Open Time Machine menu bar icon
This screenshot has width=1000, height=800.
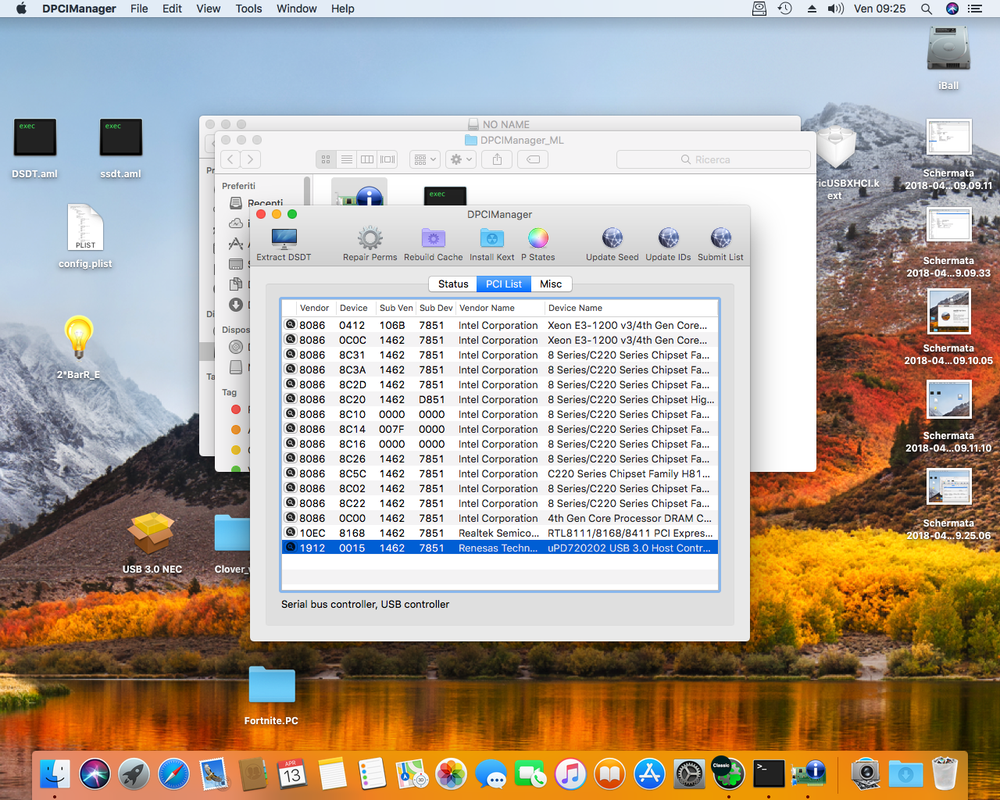(785, 8)
